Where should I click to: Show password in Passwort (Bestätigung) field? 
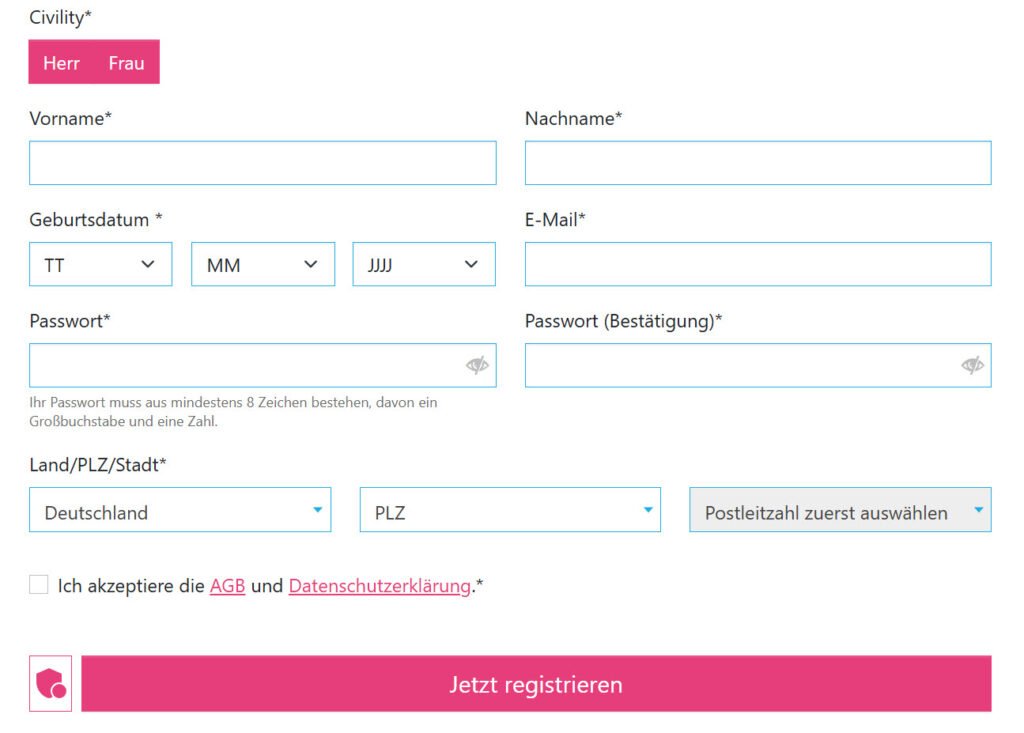pyautogui.click(x=972, y=365)
